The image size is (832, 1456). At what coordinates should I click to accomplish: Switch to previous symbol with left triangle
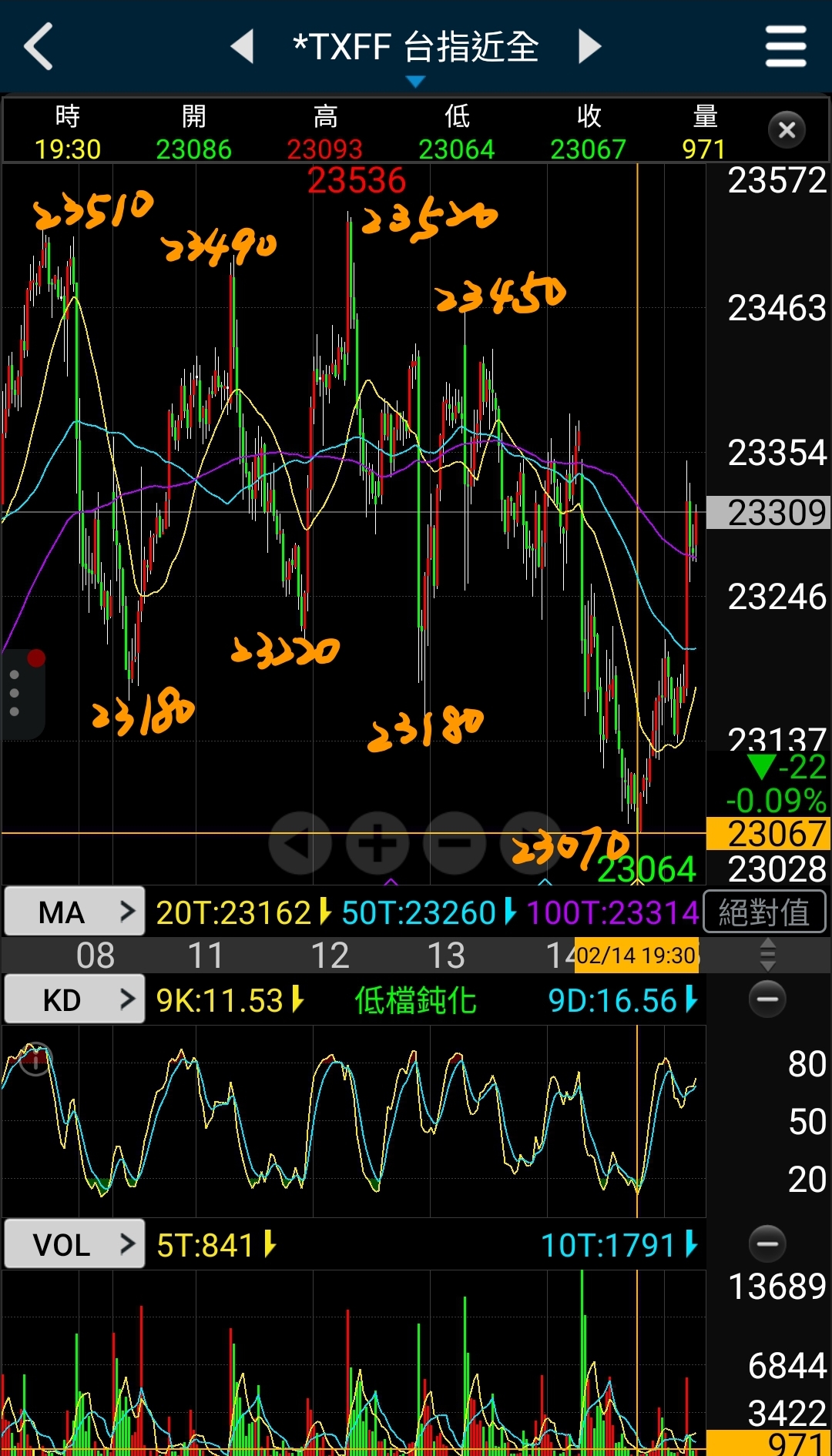pos(243,46)
